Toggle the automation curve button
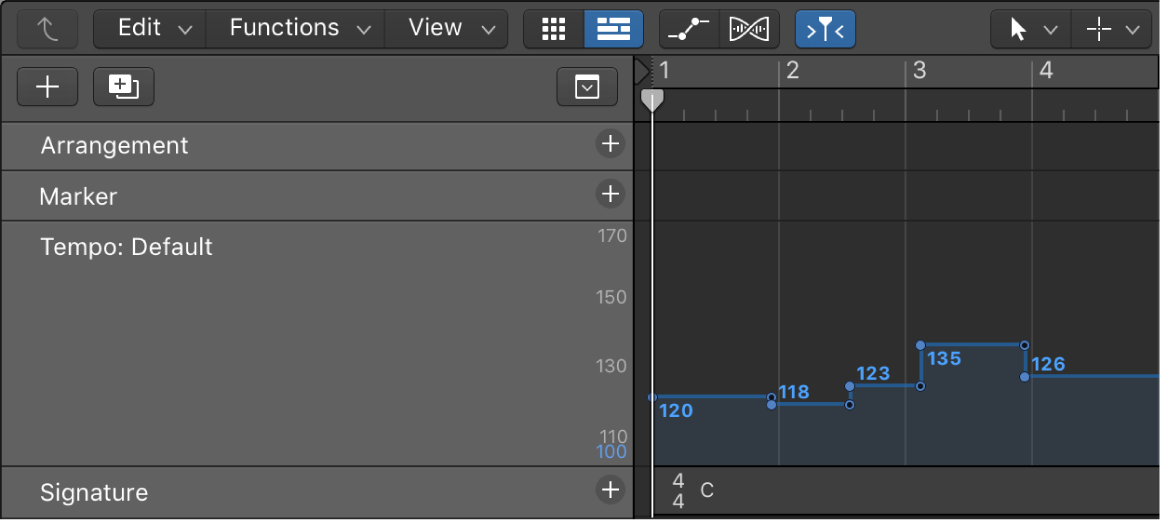The width and height of the screenshot is (1162, 521). pyautogui.click(x=689, y=29)
